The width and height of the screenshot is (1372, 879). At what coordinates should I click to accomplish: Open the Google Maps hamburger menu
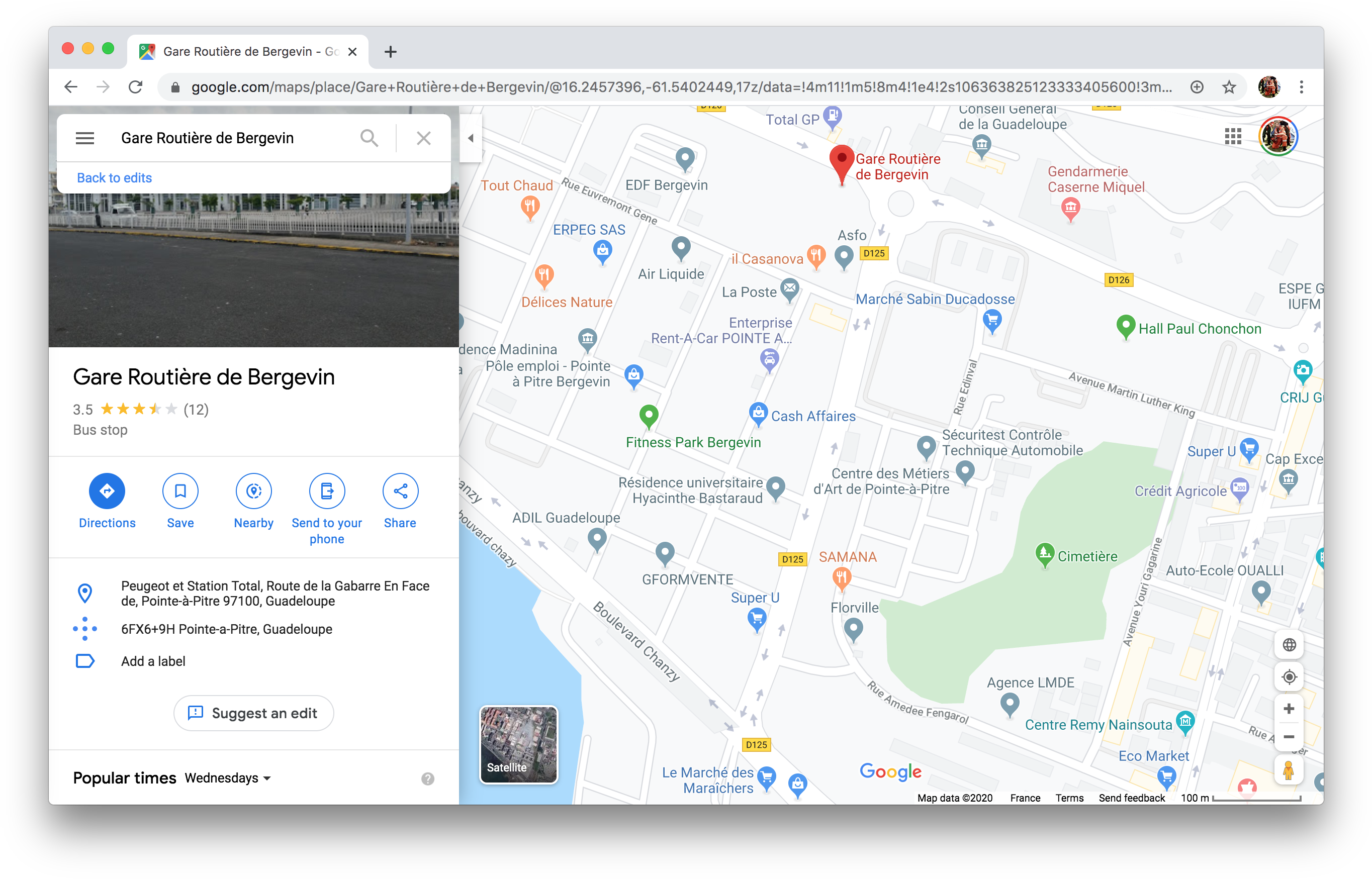tap(84, 138)
